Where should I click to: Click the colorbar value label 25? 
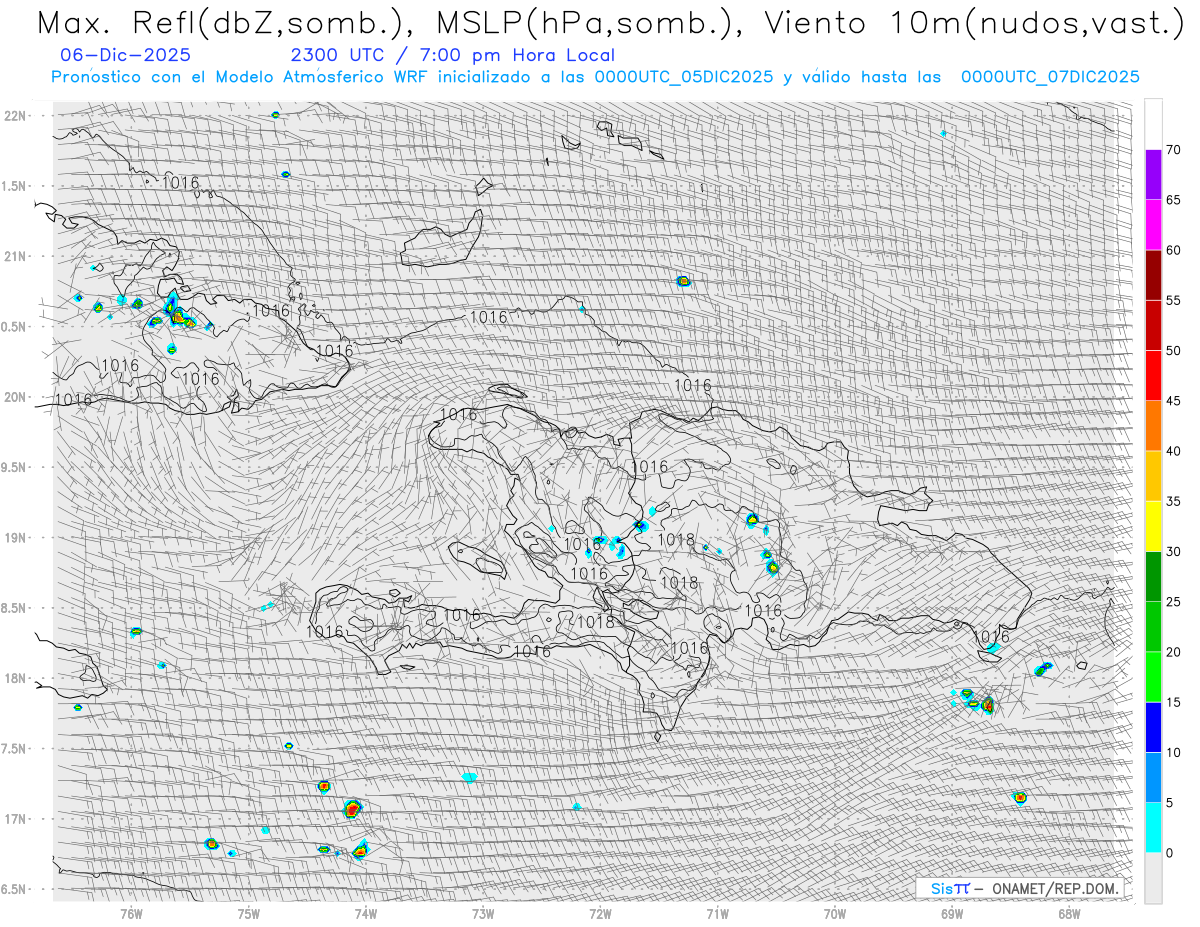coord(1173,601)
